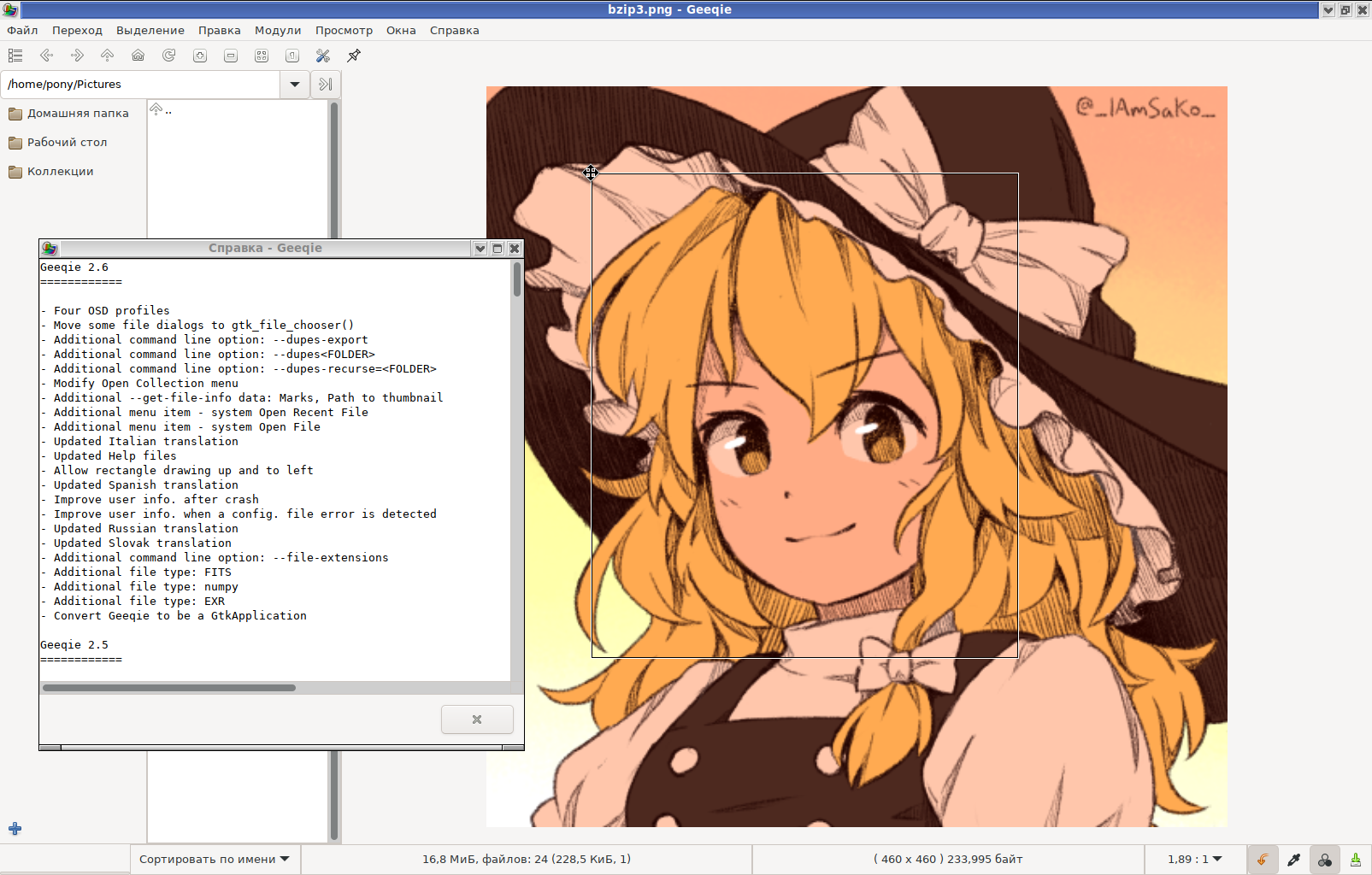The width and height of the screenshot is (1372, 875).
Task: Close help dialog with bottom X button
Action: point(477,719)
